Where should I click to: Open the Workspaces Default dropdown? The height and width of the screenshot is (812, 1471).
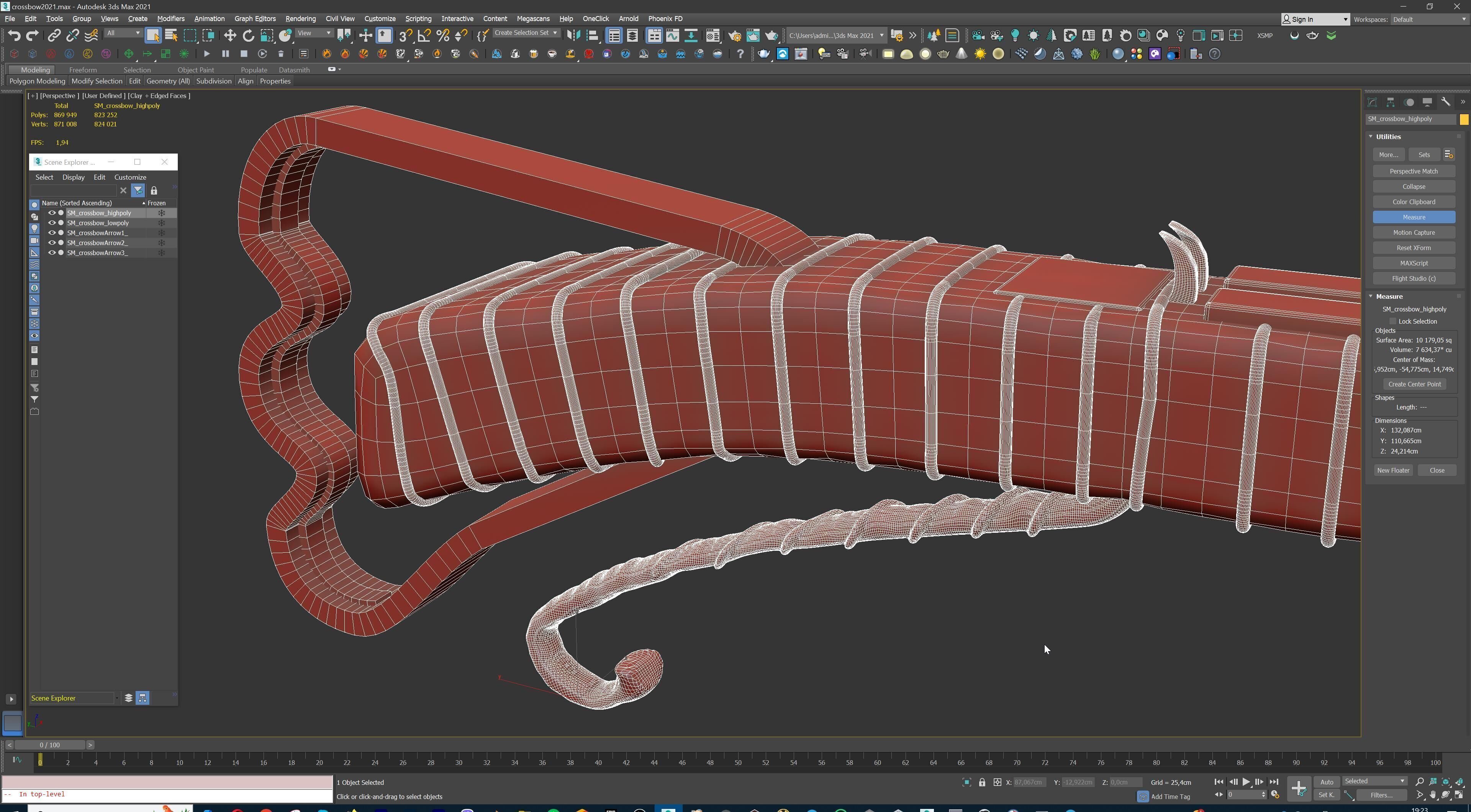click(1430, 20)
